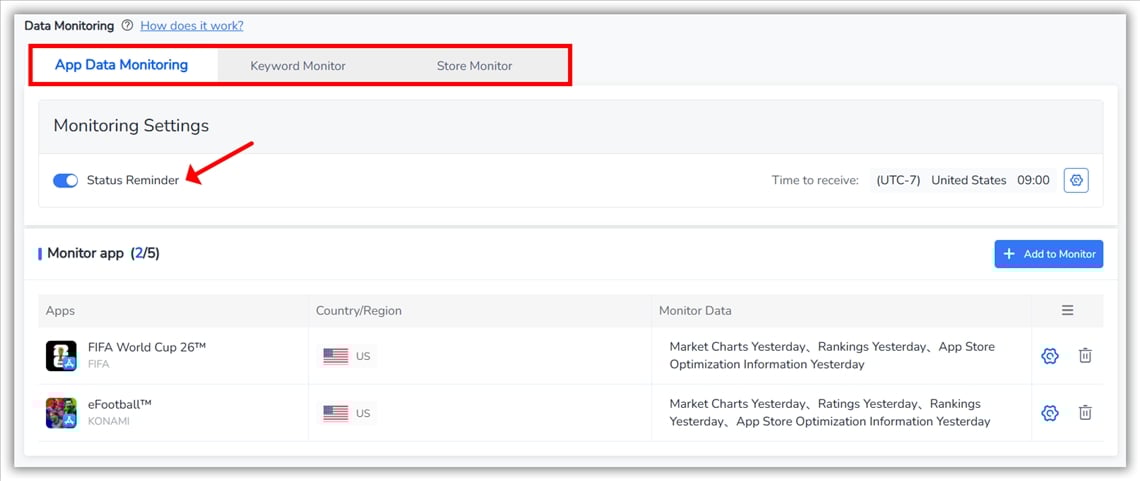Click the 09:00 receive time value
The height and width of the screenshot is (481, 1140).
(x=1033, y=181)
